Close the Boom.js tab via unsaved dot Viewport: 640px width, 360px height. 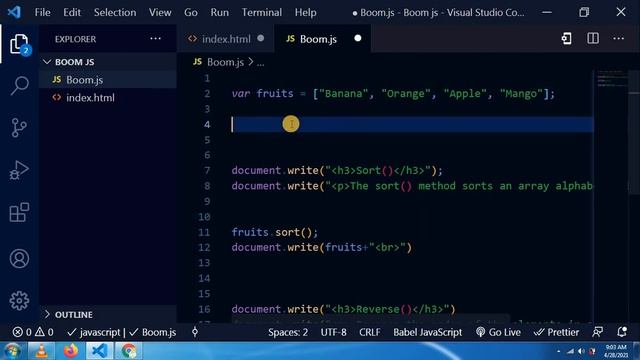(x=358, y=38)
